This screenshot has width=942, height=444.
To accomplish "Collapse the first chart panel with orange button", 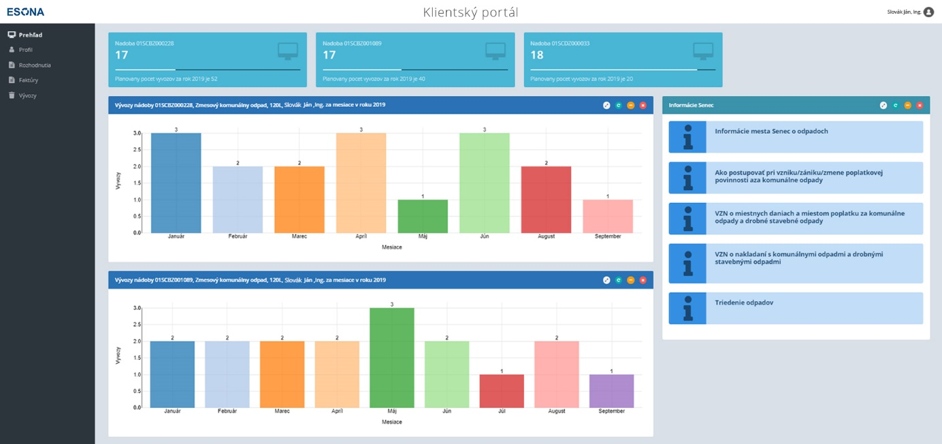I will (x=631, y=105).
